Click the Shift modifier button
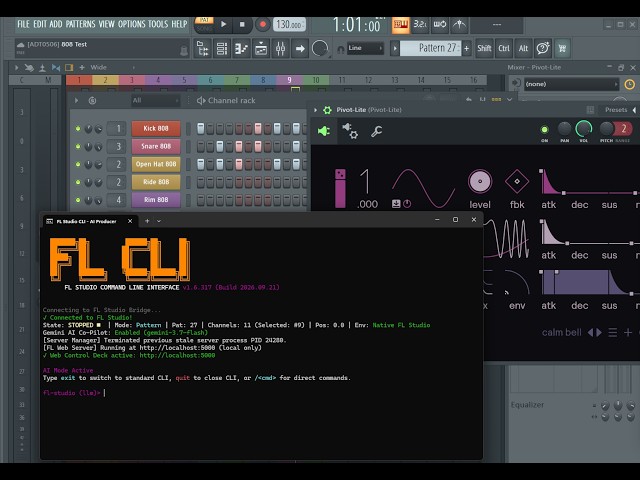The image size is (640, 480). [484, 49]
